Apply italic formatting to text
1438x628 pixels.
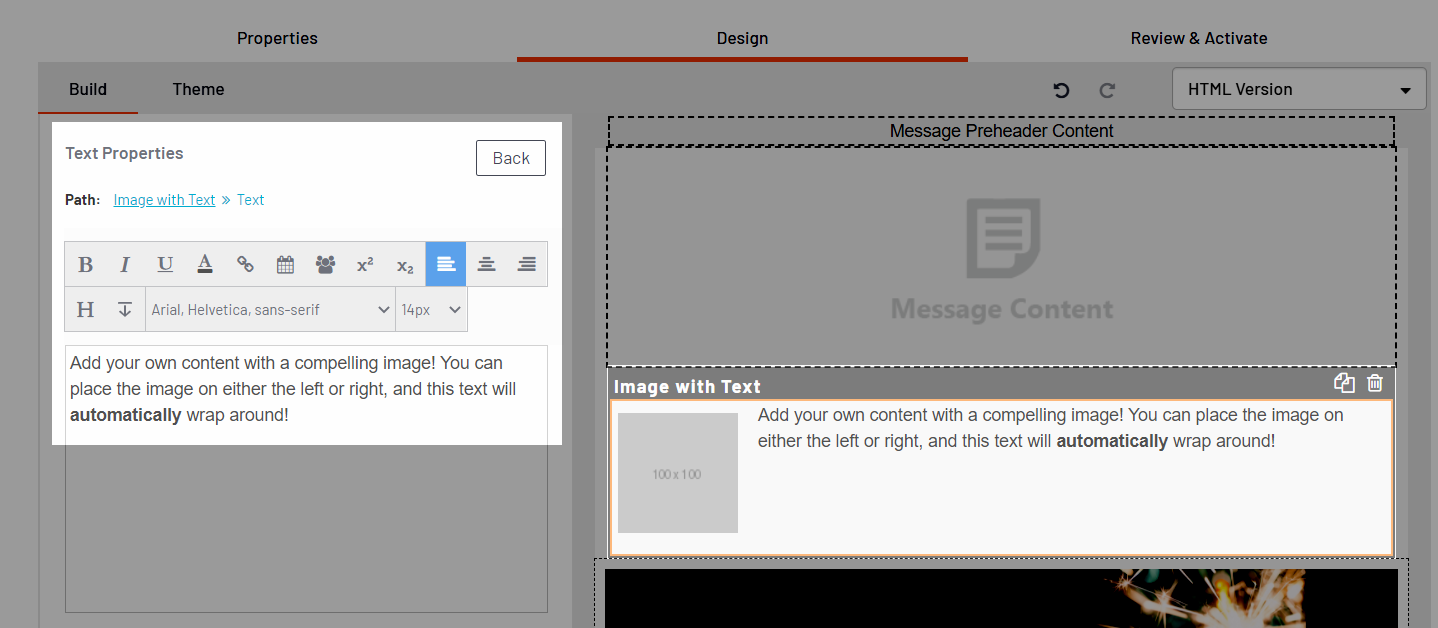click(125, 264)
